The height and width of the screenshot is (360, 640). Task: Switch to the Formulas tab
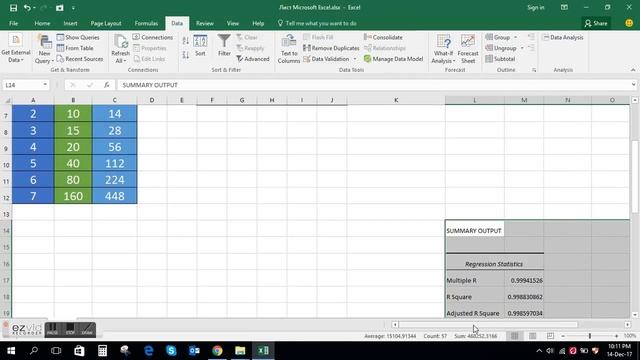[146, 23]
